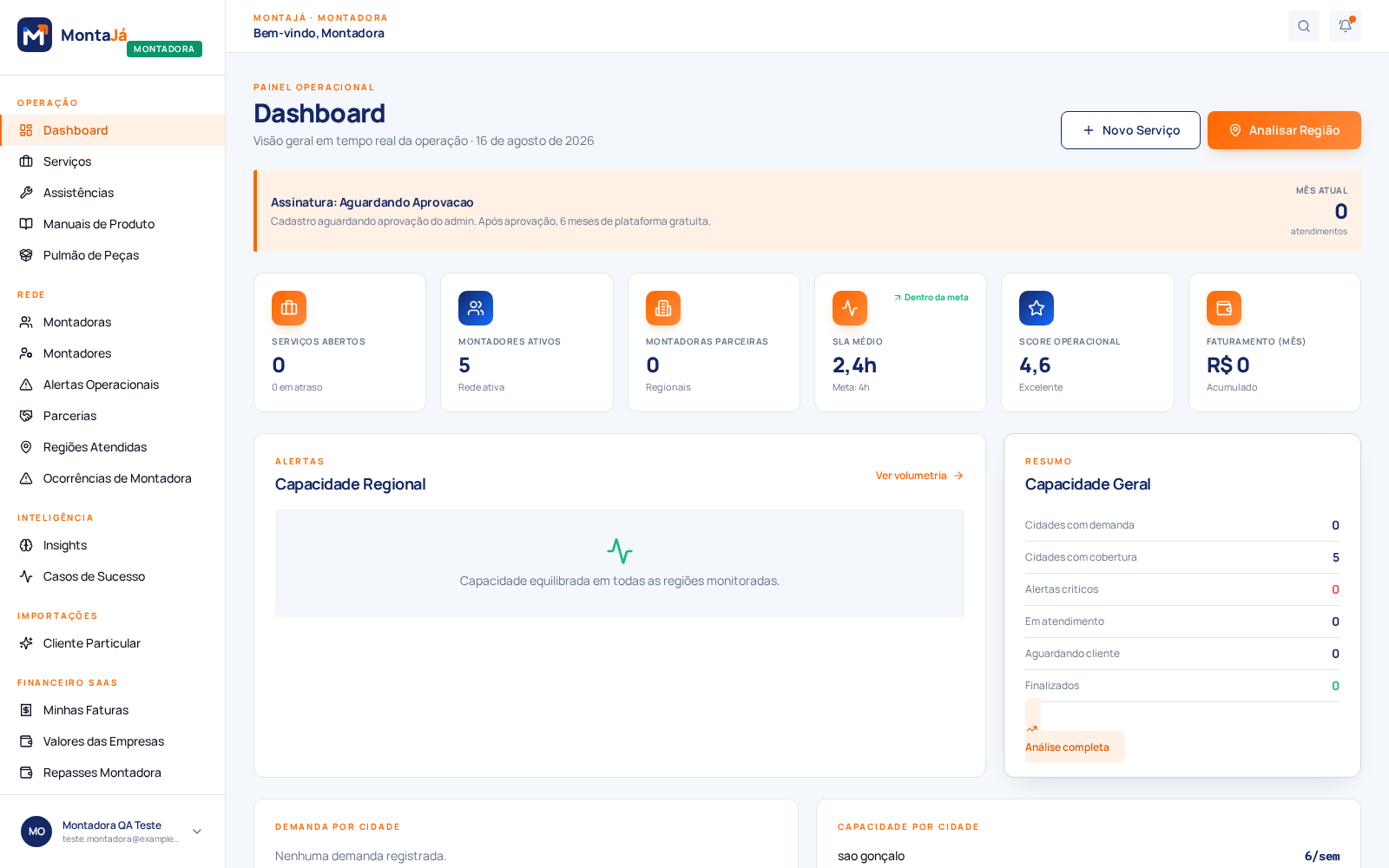Image resolution: width=1389 pixels, height=868 pixels.
Task: Click the Manuais de Produto book icon
Action: [x=26, y=224]
